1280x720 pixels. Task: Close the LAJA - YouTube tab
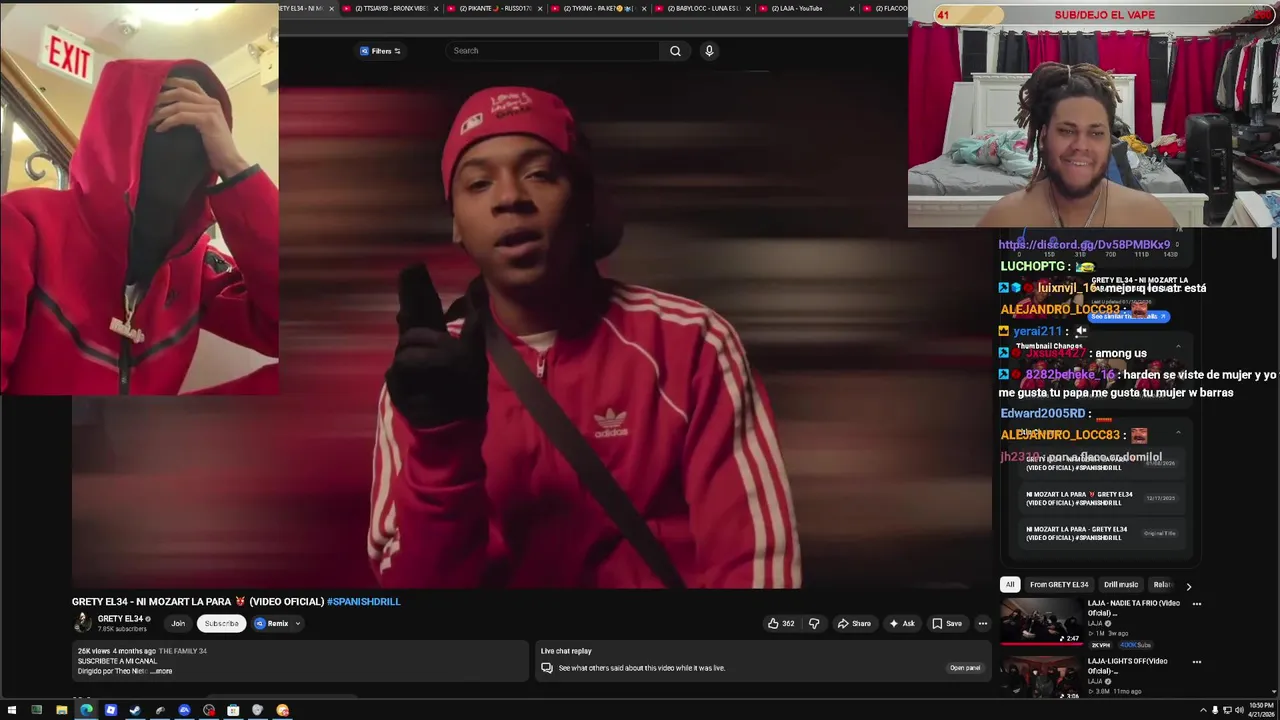pyautogui.click(x=852, y=9)
